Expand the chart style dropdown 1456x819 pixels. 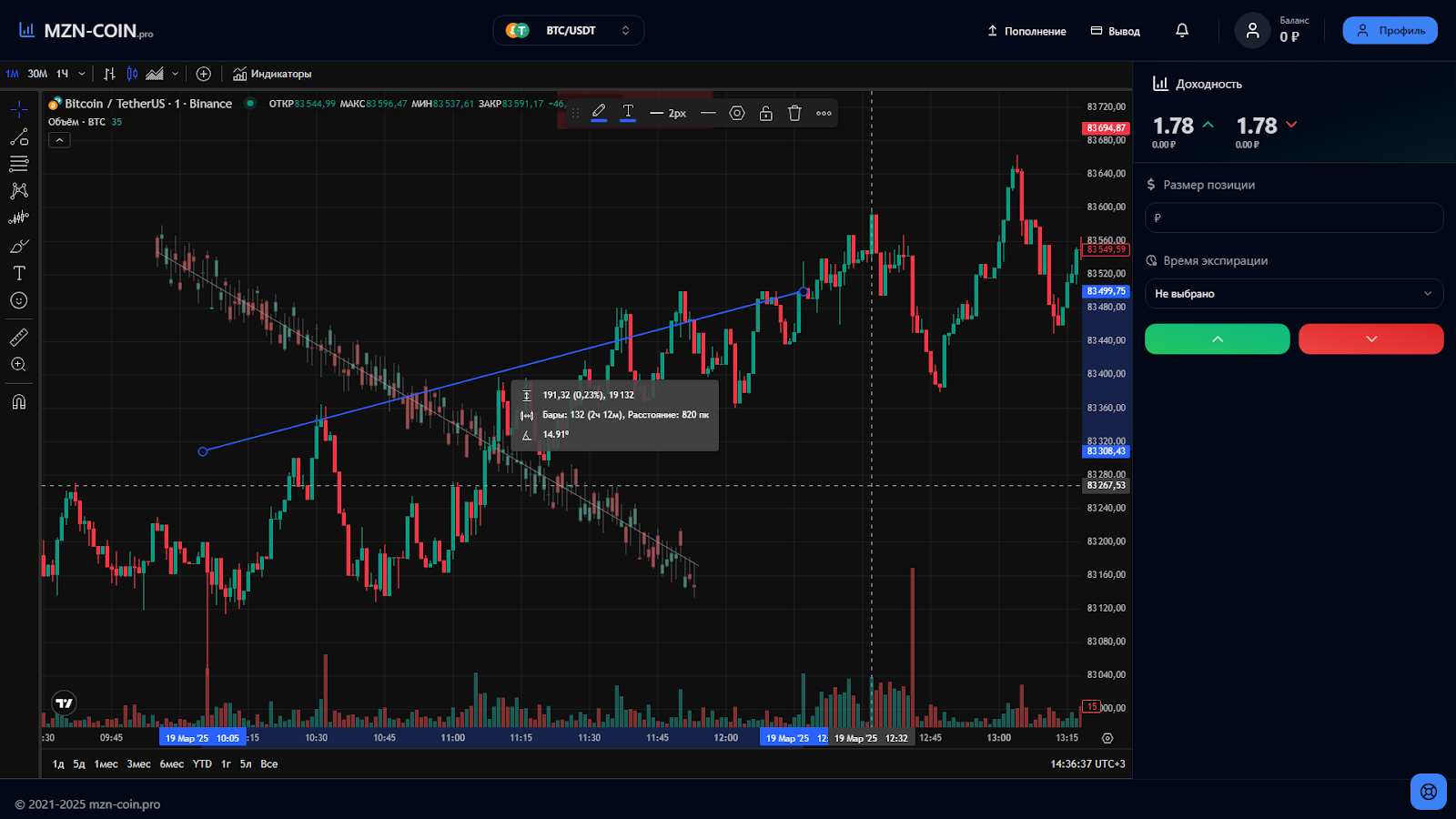[176, 74]
